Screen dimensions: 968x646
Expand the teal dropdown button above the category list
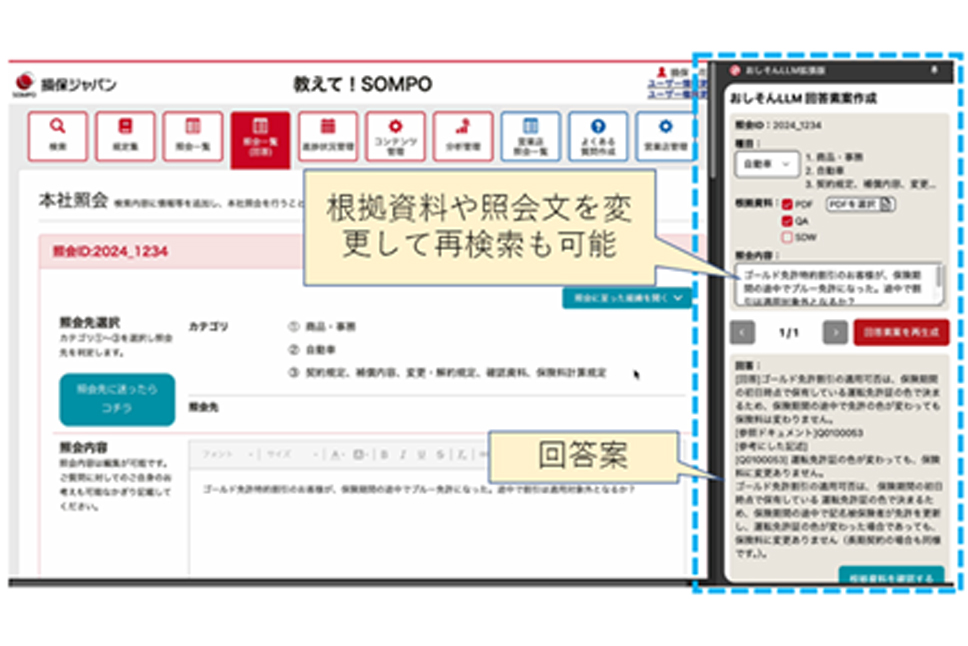627,298
